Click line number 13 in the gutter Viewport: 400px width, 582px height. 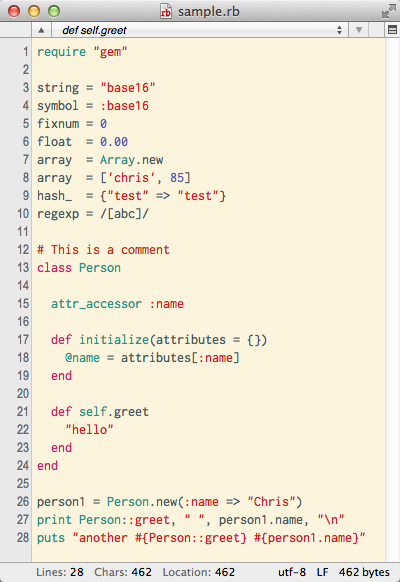point(23,268)
